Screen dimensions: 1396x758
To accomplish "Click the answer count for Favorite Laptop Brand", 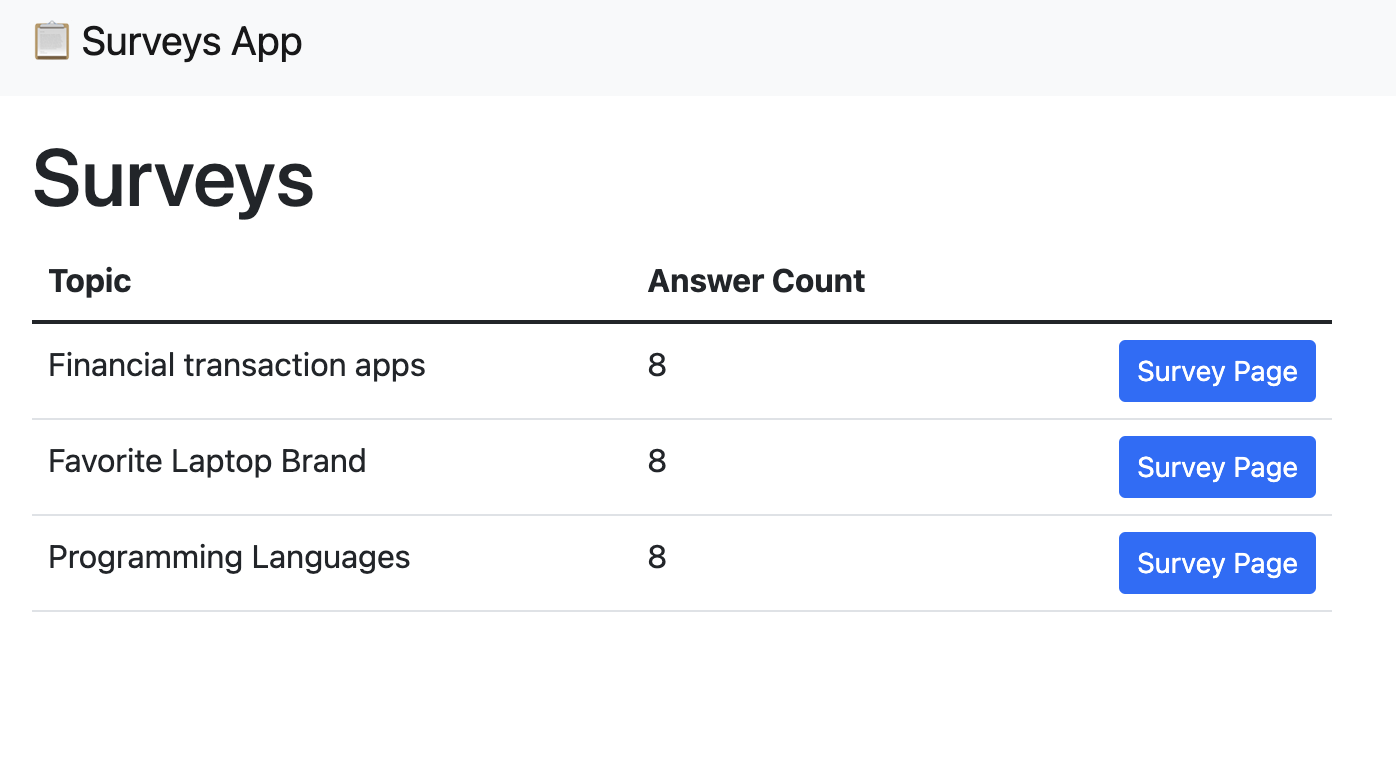I will (657, 461).
